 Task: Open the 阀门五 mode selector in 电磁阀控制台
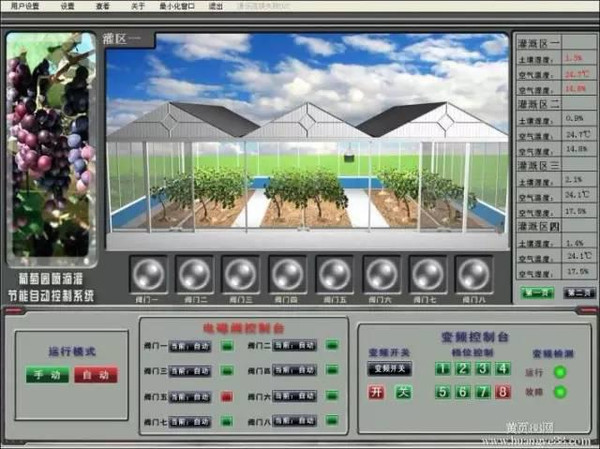[190, 396]
